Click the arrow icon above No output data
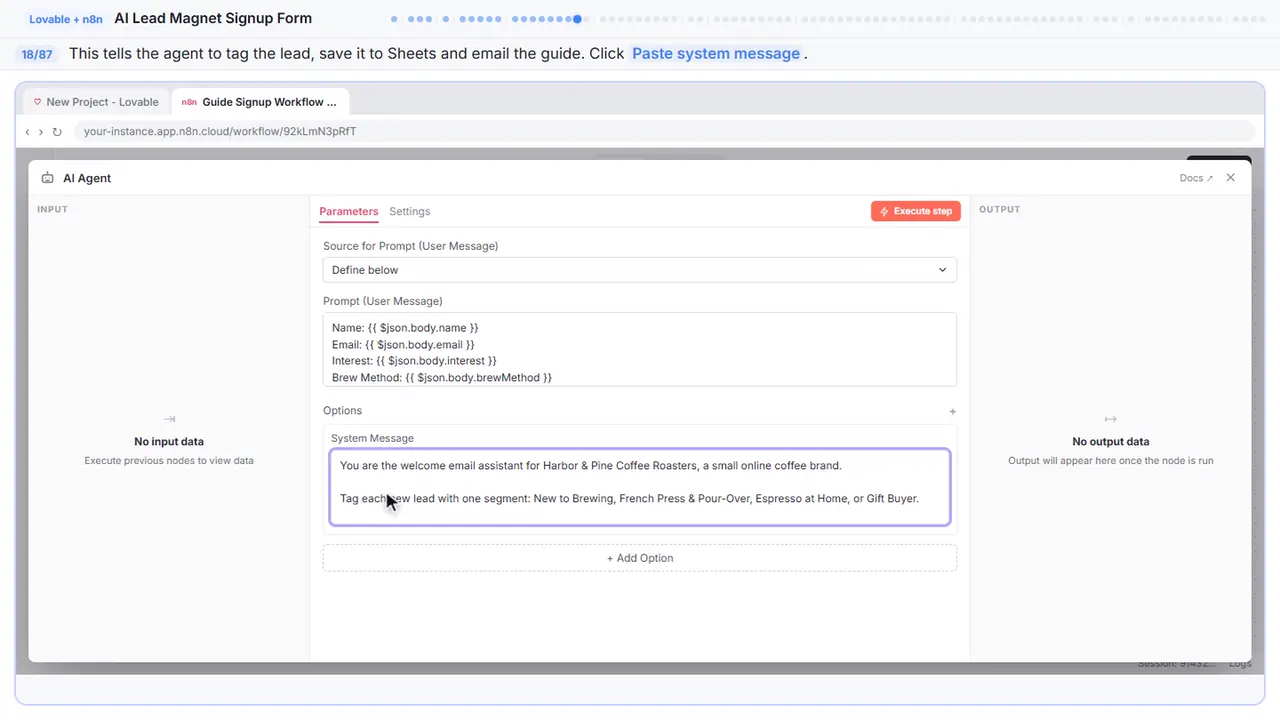The width and height of the screenshot is (1280, 720). (x=1110, y=419)
